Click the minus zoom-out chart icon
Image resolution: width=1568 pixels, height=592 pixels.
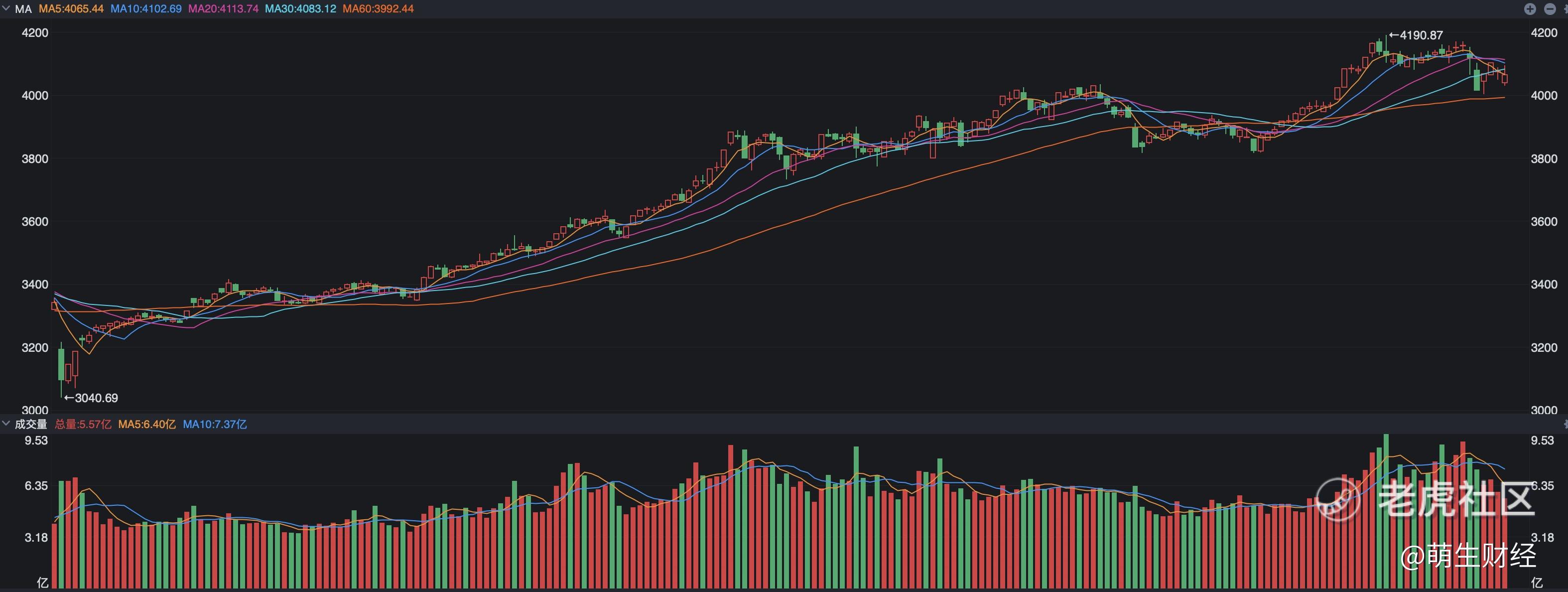1550,8
